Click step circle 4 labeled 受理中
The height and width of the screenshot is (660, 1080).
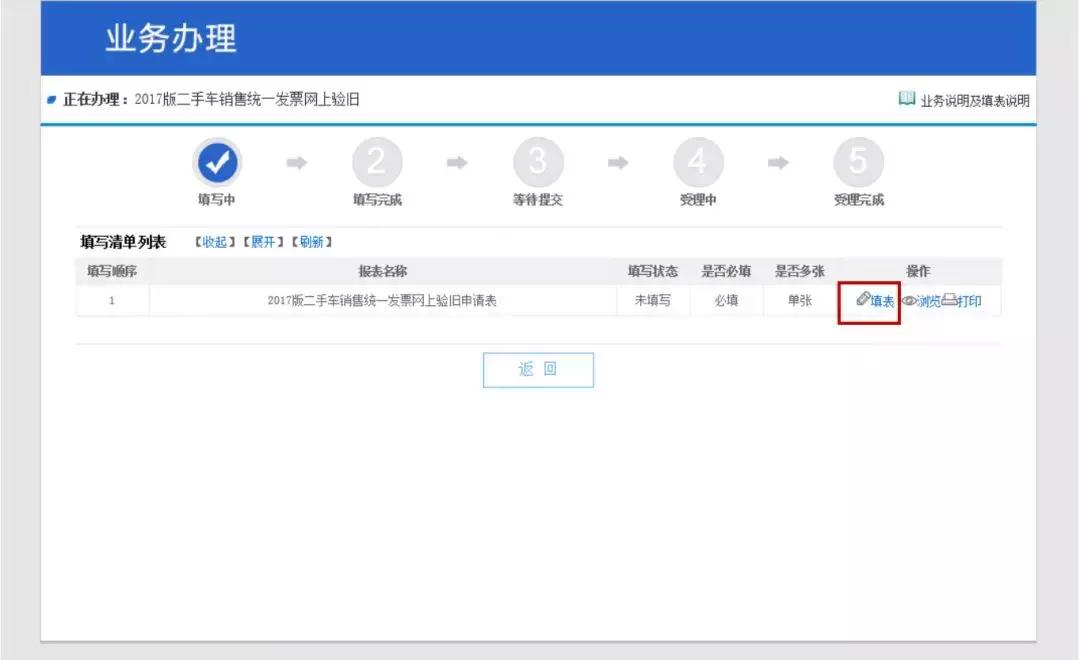[697, 160]
